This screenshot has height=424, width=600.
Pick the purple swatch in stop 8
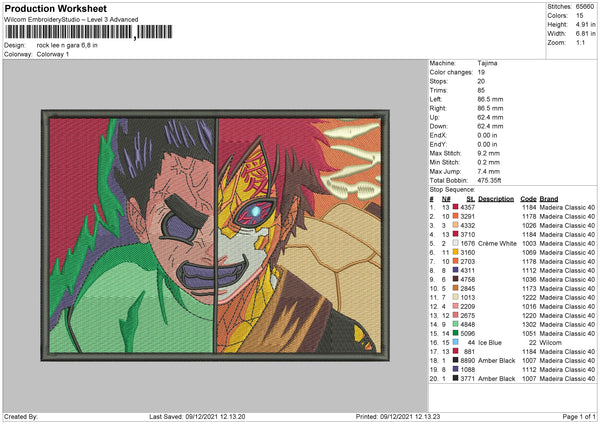tap(455, 270)
